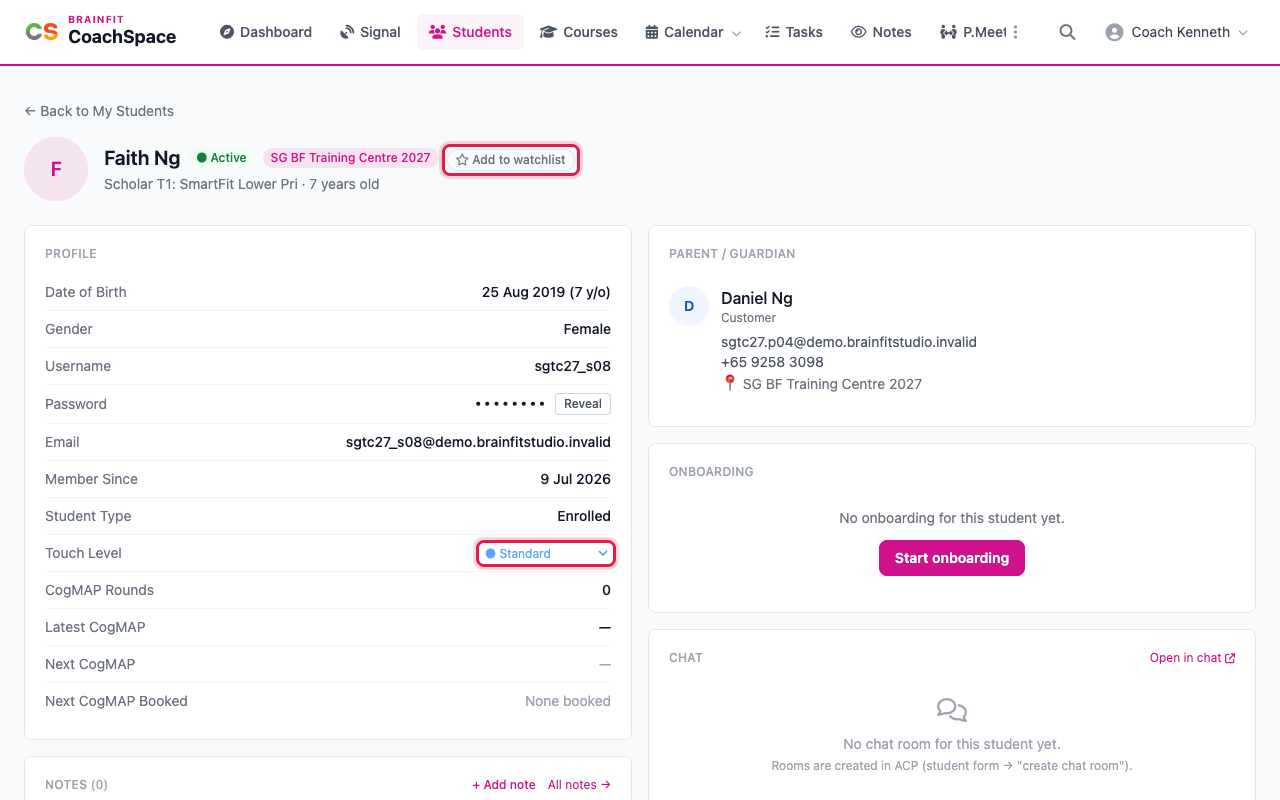Open Coach Kenneth account dropdown
The image size is (1280, 800).
1177,32
